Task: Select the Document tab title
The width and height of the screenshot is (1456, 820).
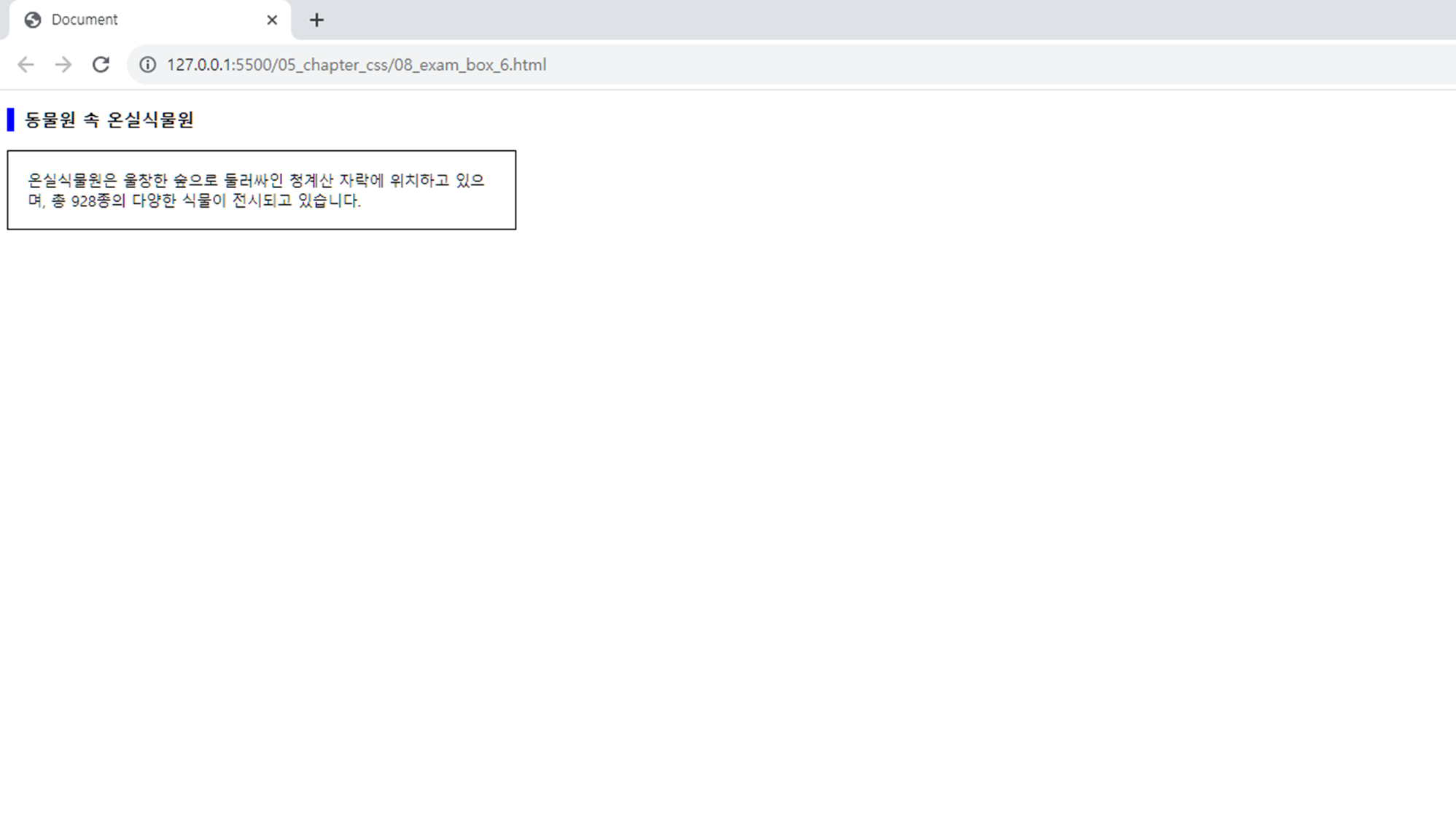Action: tap(85, 20)
